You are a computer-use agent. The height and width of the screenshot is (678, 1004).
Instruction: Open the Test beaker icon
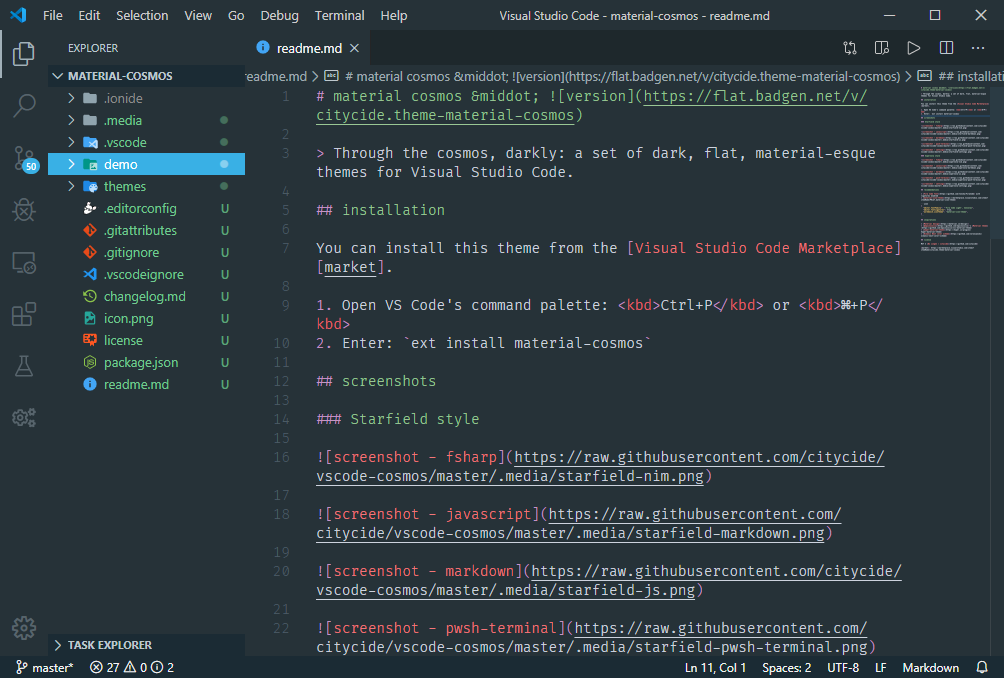(24, 366)
